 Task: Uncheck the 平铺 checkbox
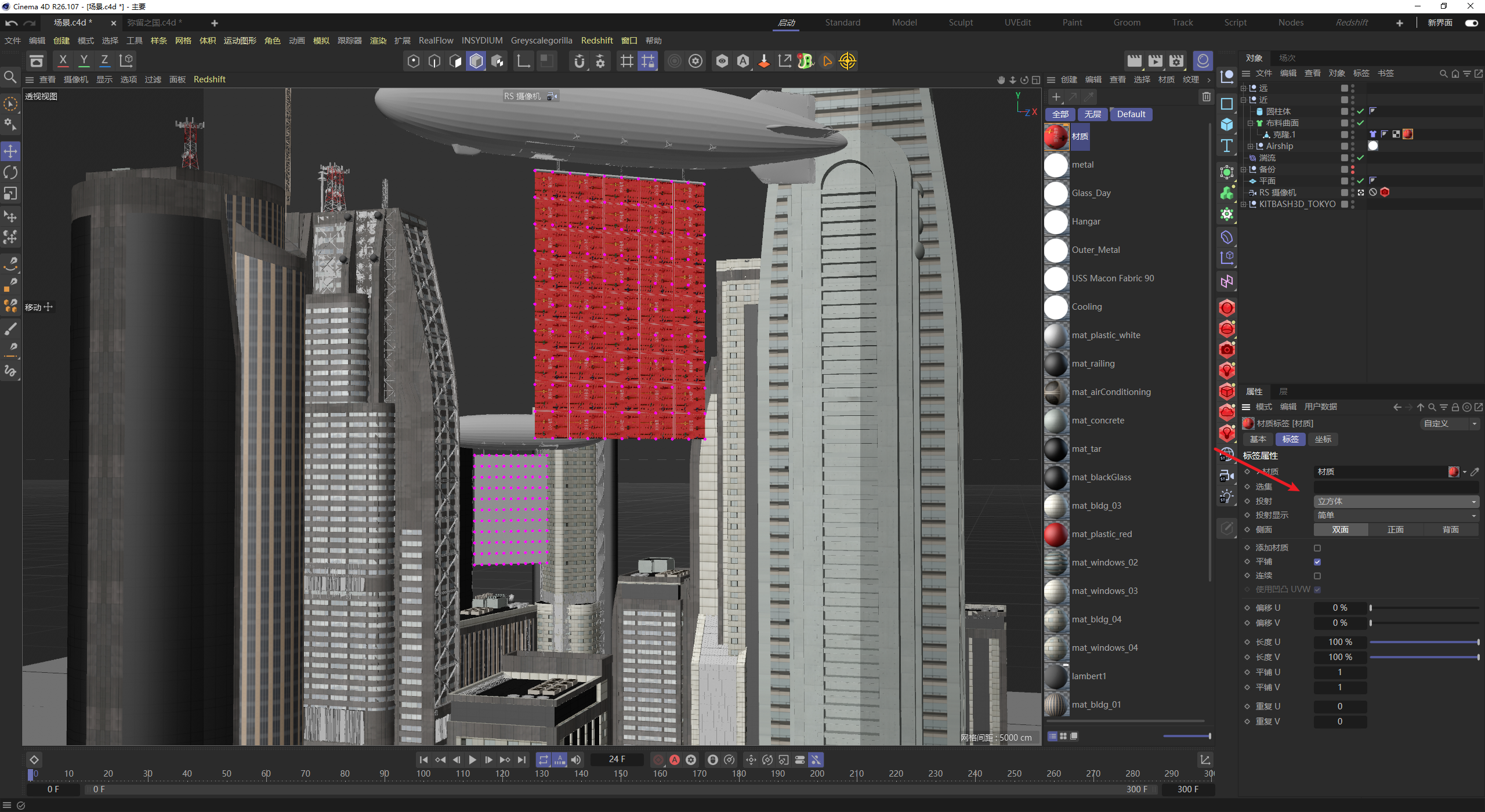click(x=1317, y=562)
